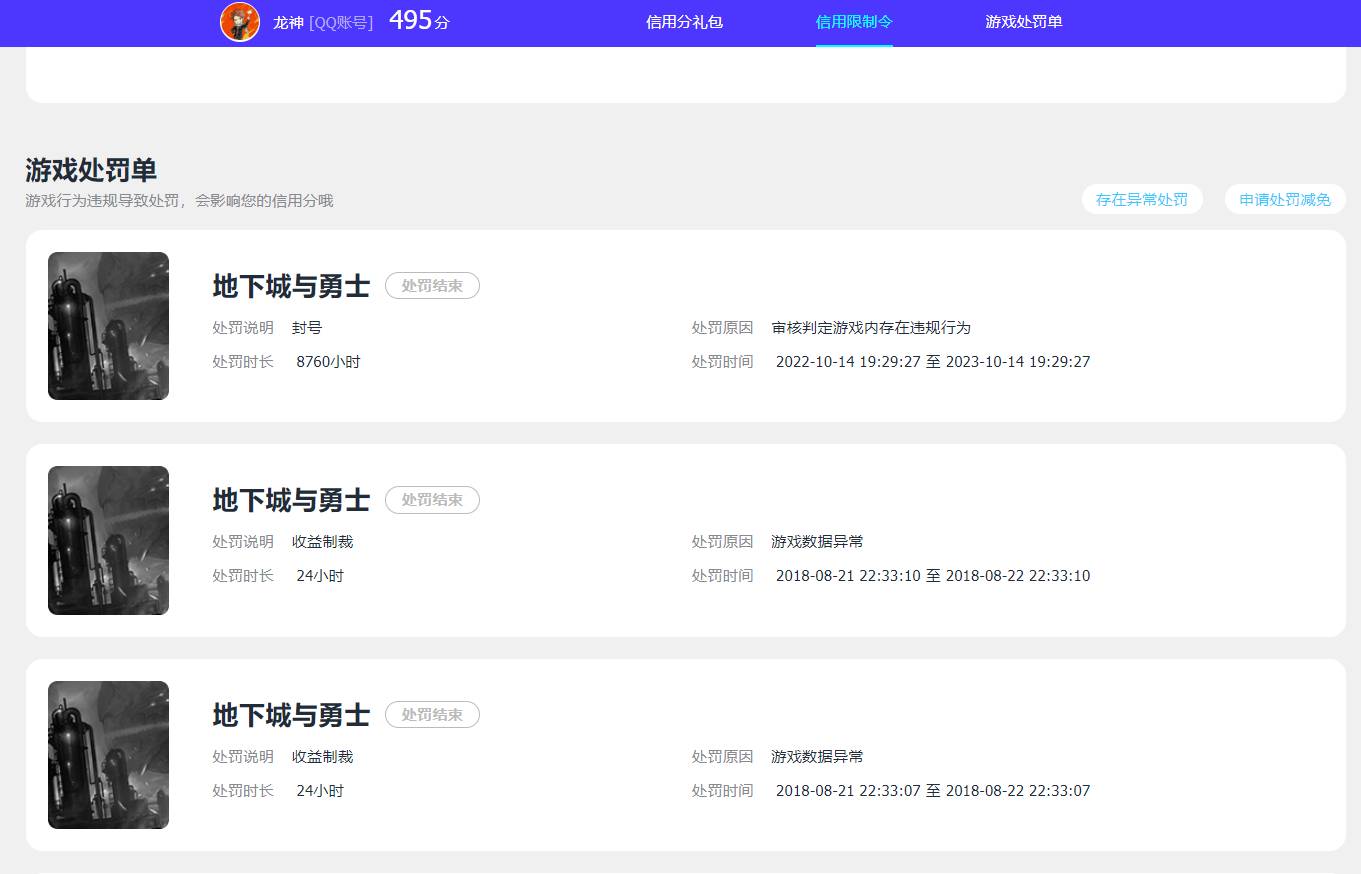
Task: Click the 地下城与勇士 game thumbnail in first card
Action: (x=108, y=326)
